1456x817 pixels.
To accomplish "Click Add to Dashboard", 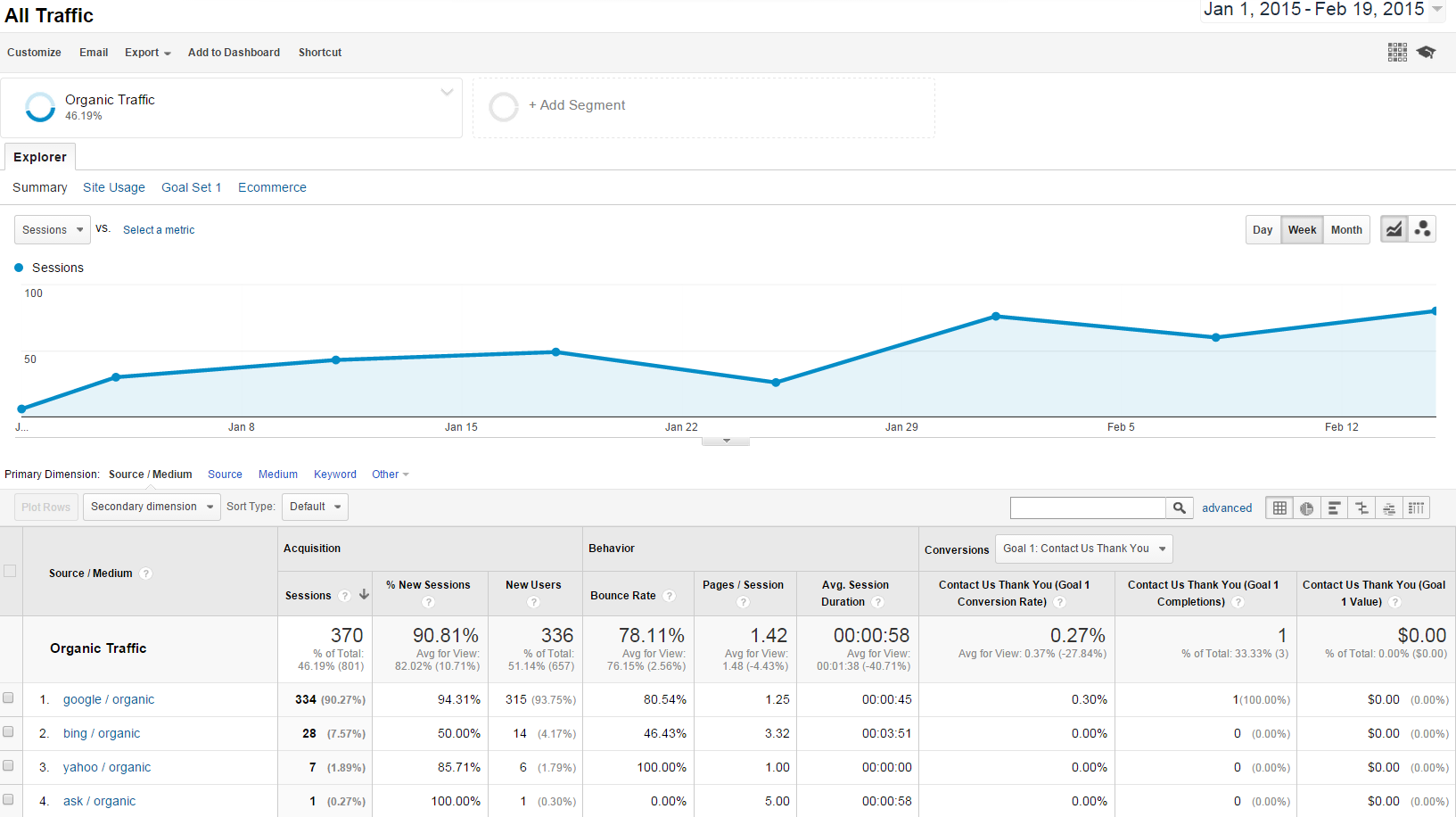I will tap(234, 53).
